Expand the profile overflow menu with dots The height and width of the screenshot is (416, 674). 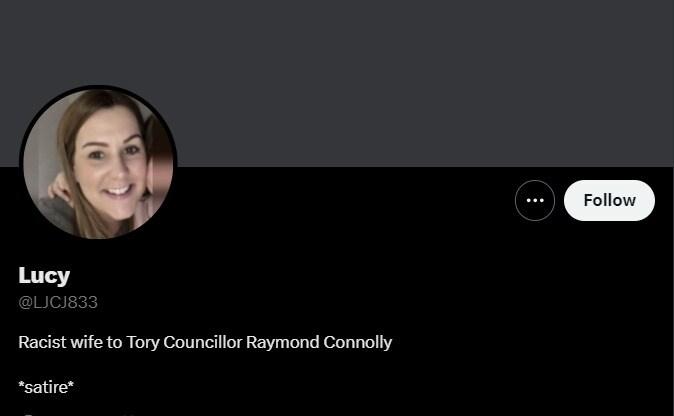click(535, 200)
